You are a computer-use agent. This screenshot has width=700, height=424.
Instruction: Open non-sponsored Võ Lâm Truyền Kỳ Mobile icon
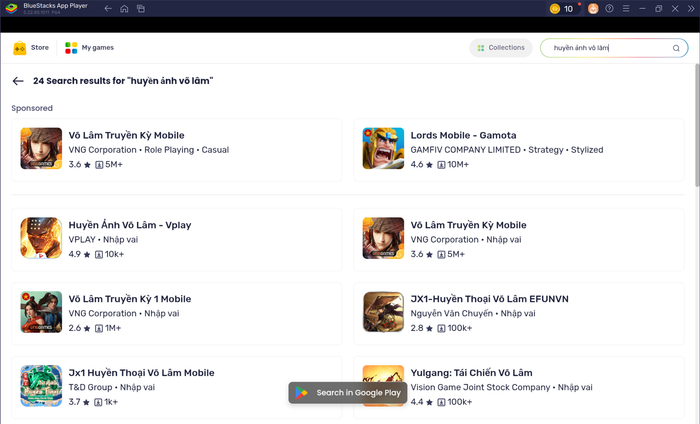tap(383, 238)
